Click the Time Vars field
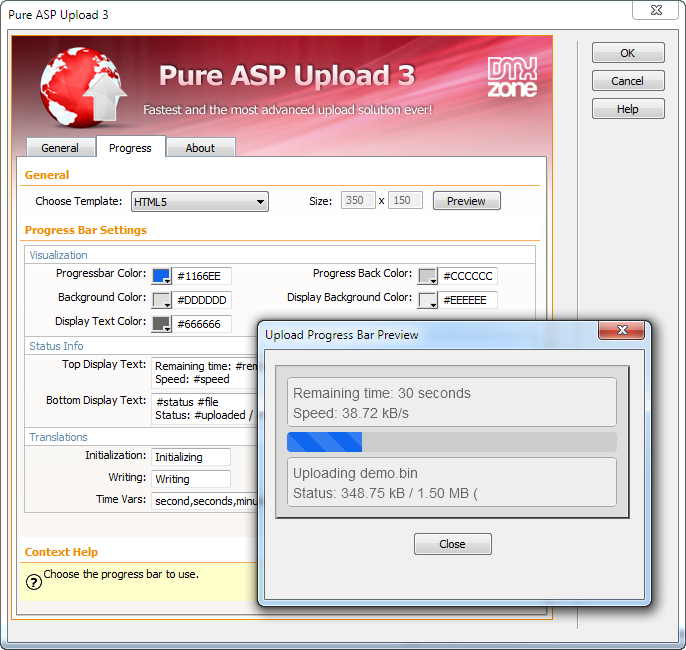This screenshot has height=650, width=686. pyautogui.click(x=204, y=501)
